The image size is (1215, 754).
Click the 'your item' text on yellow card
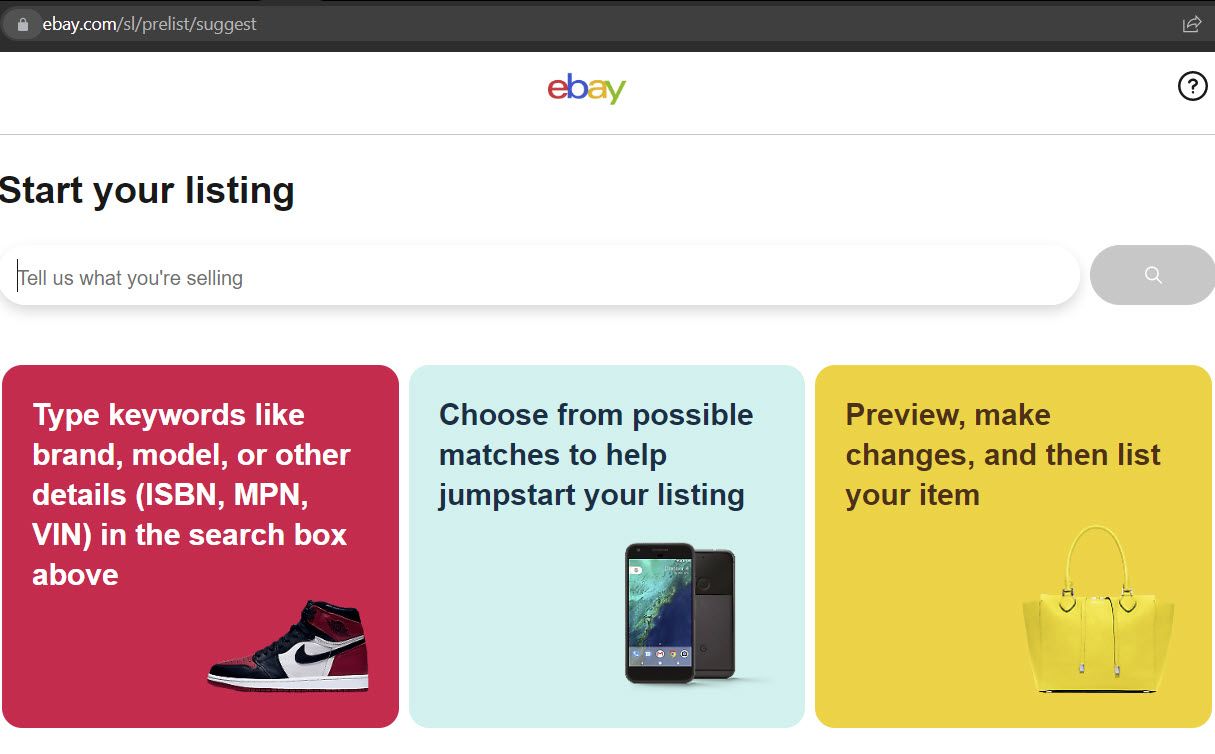[912, 494]
